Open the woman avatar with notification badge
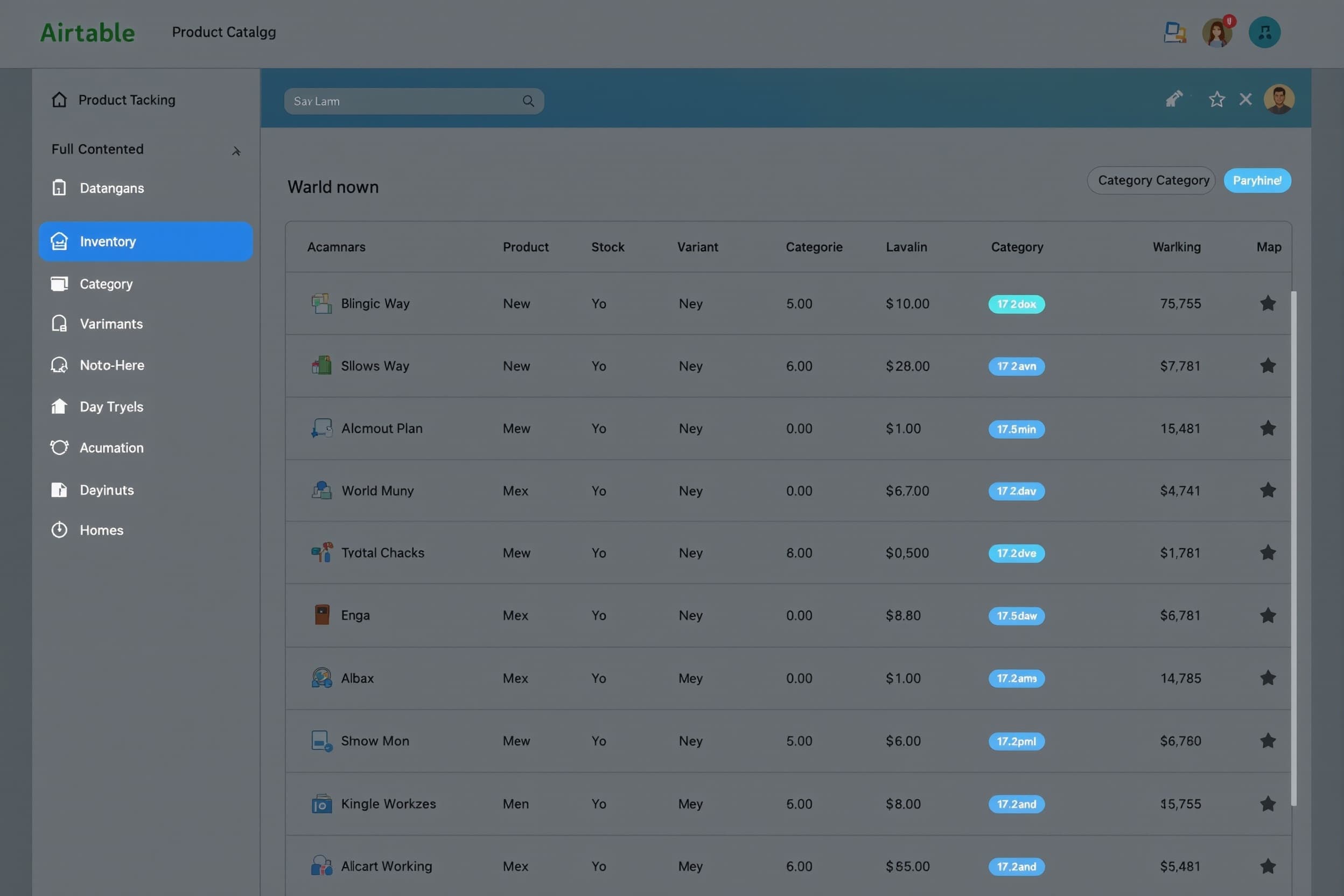The width and height of the screenshot is (1344, 896). [x=1217, y=32]
